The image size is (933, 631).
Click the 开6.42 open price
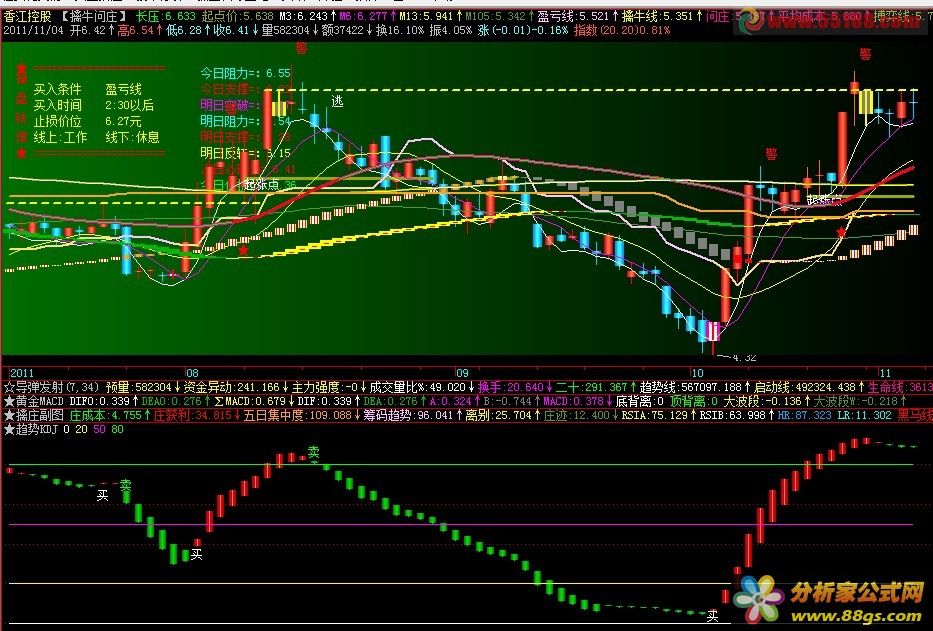coord(87,30)
